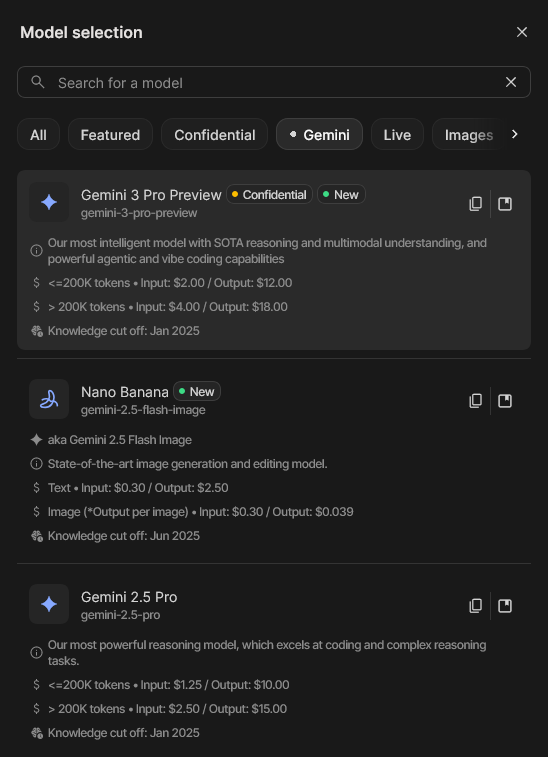Click the dollar icon beside Input: $4.00 pricing
Viewport: 548px width, 757px height.
[36, 307]
